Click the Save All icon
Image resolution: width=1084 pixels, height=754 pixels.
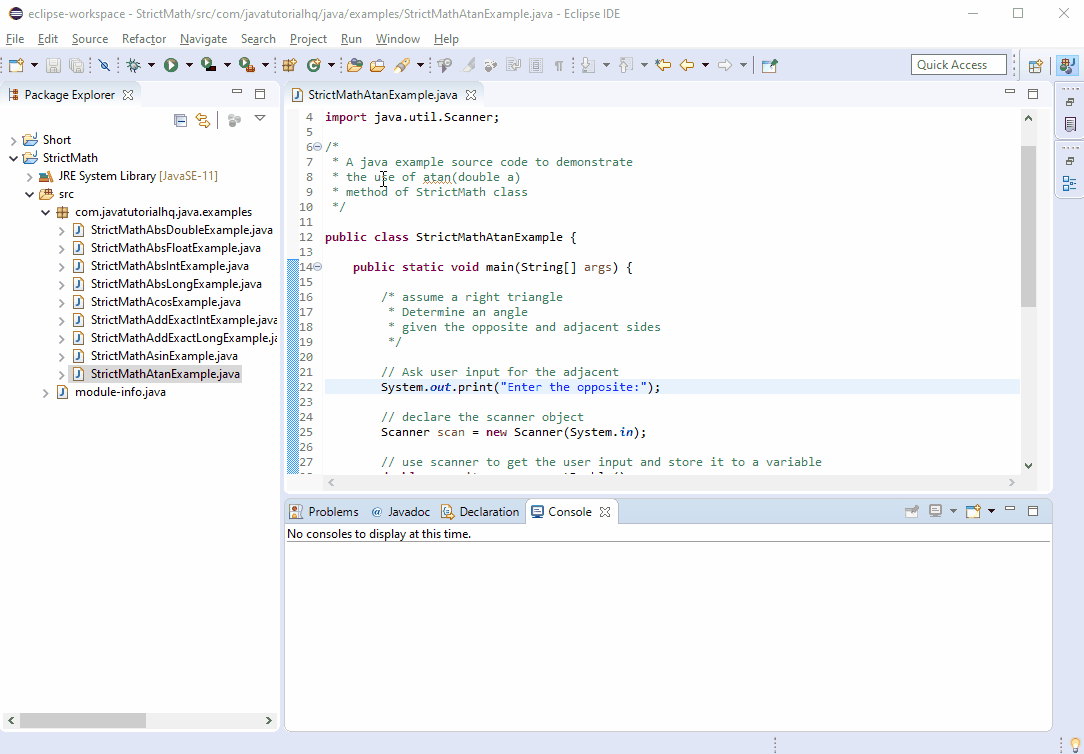click(x=76, y=65)
